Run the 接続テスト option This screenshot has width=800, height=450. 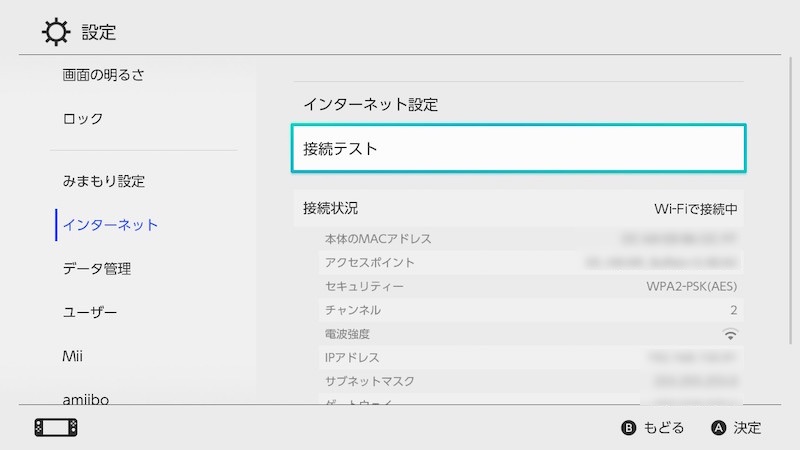tap(519, 149)
